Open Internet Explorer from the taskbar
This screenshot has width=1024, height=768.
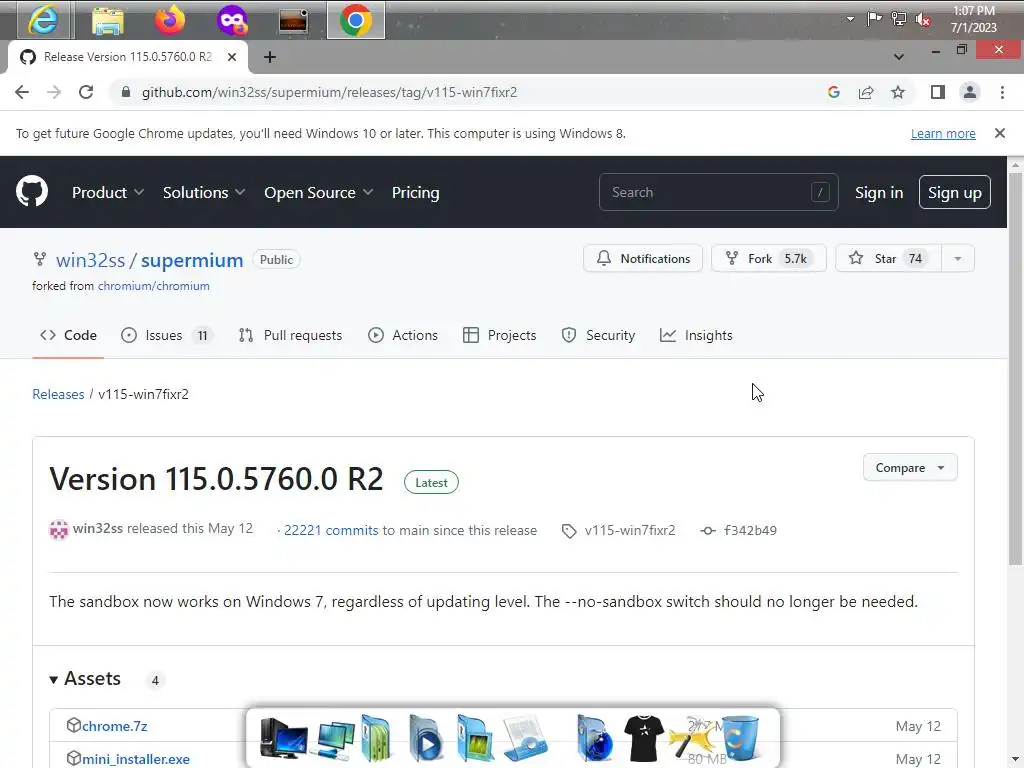click(x=42, y=20)
